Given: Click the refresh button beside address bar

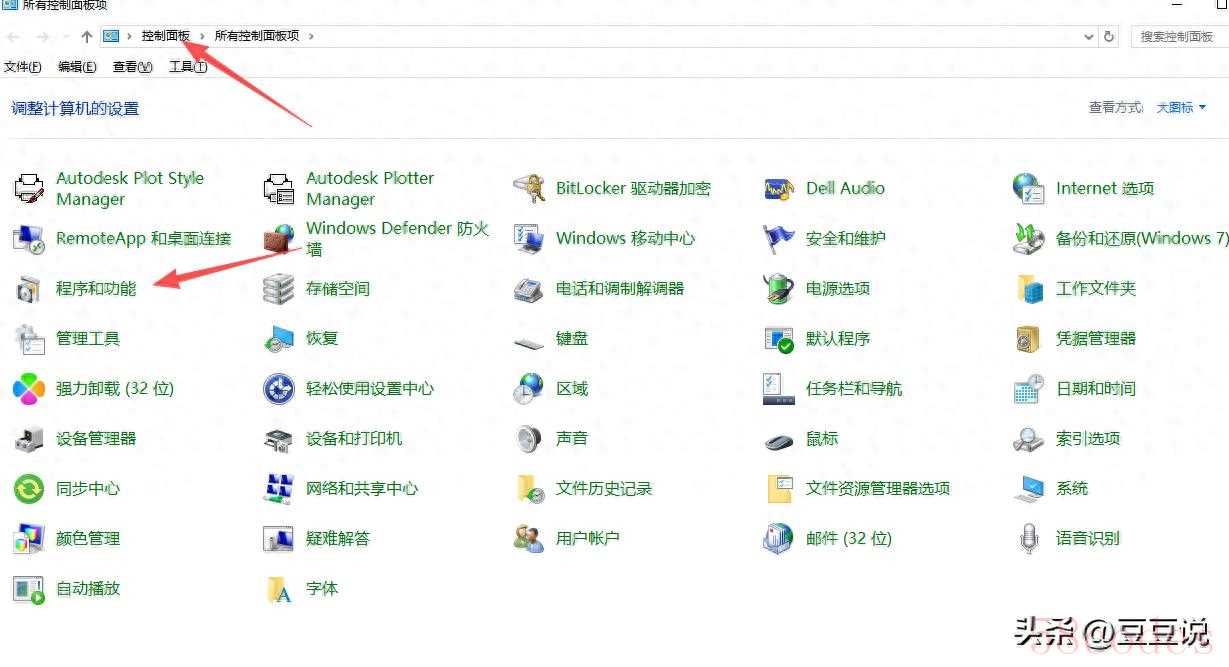Looking at the screenshot, I should coord(1109,37).
